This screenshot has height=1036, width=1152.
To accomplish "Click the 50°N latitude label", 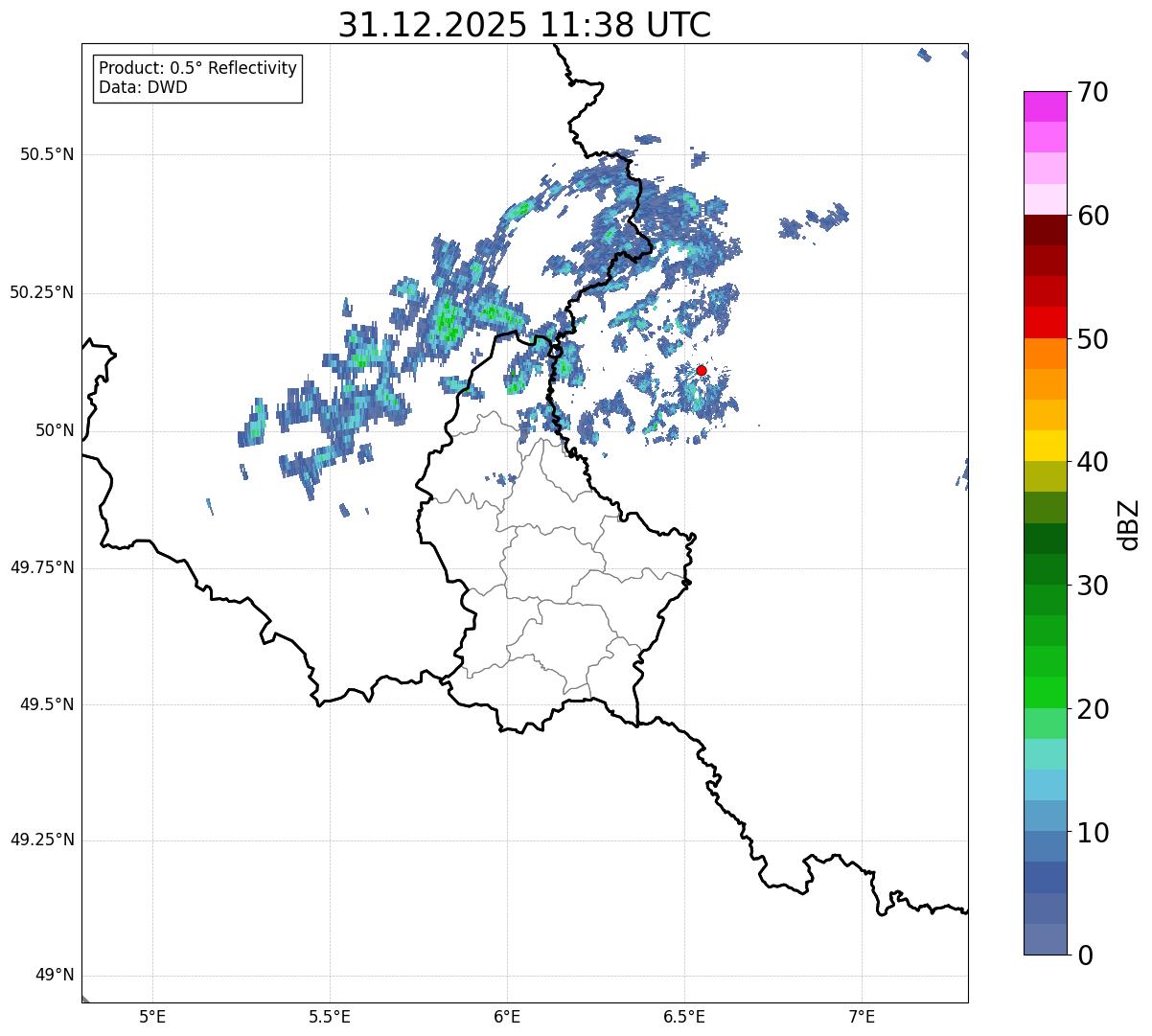I will click(x=56, y=430).
